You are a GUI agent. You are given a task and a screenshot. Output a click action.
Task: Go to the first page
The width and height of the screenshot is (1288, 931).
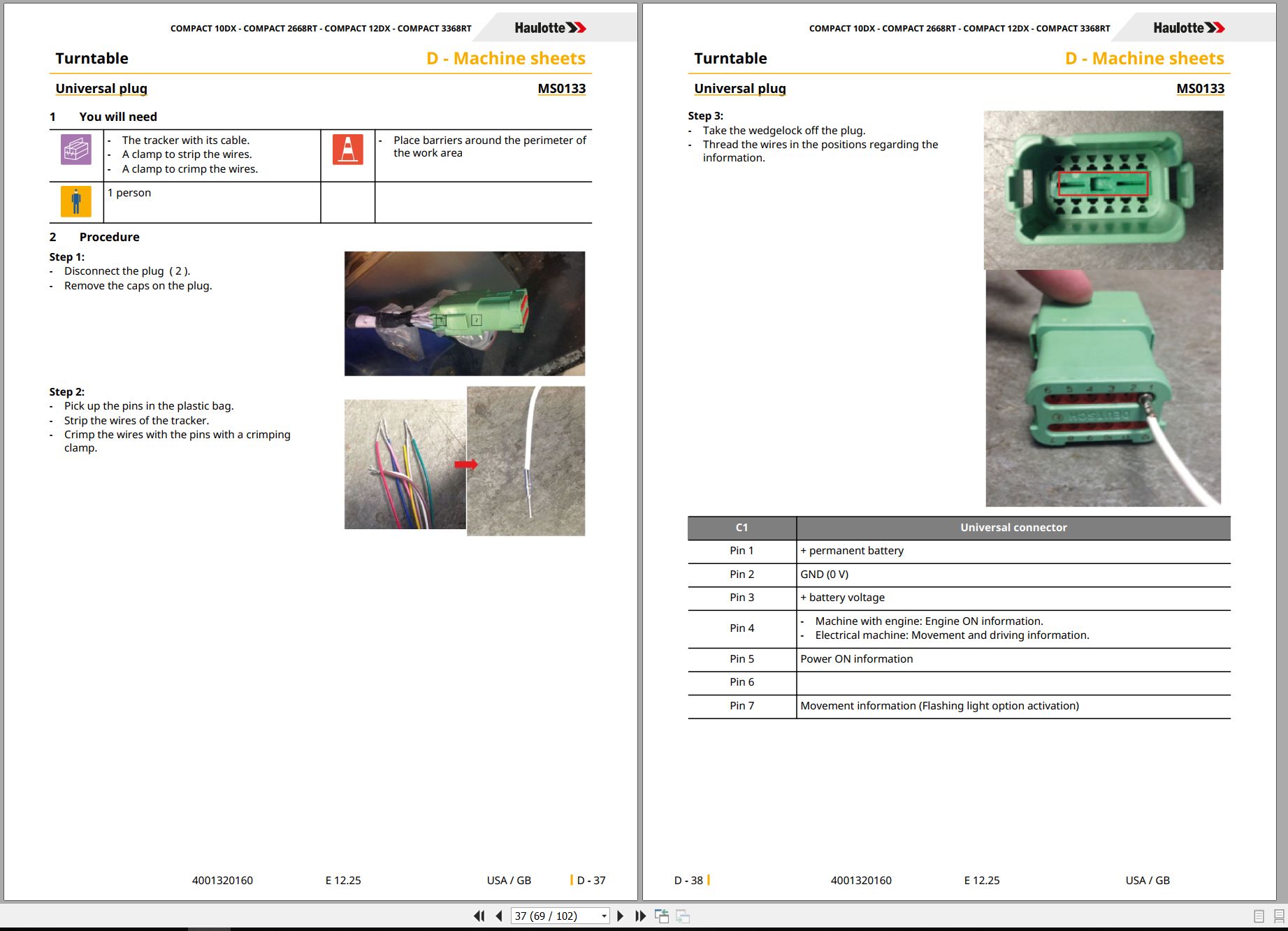pos(479,916)
